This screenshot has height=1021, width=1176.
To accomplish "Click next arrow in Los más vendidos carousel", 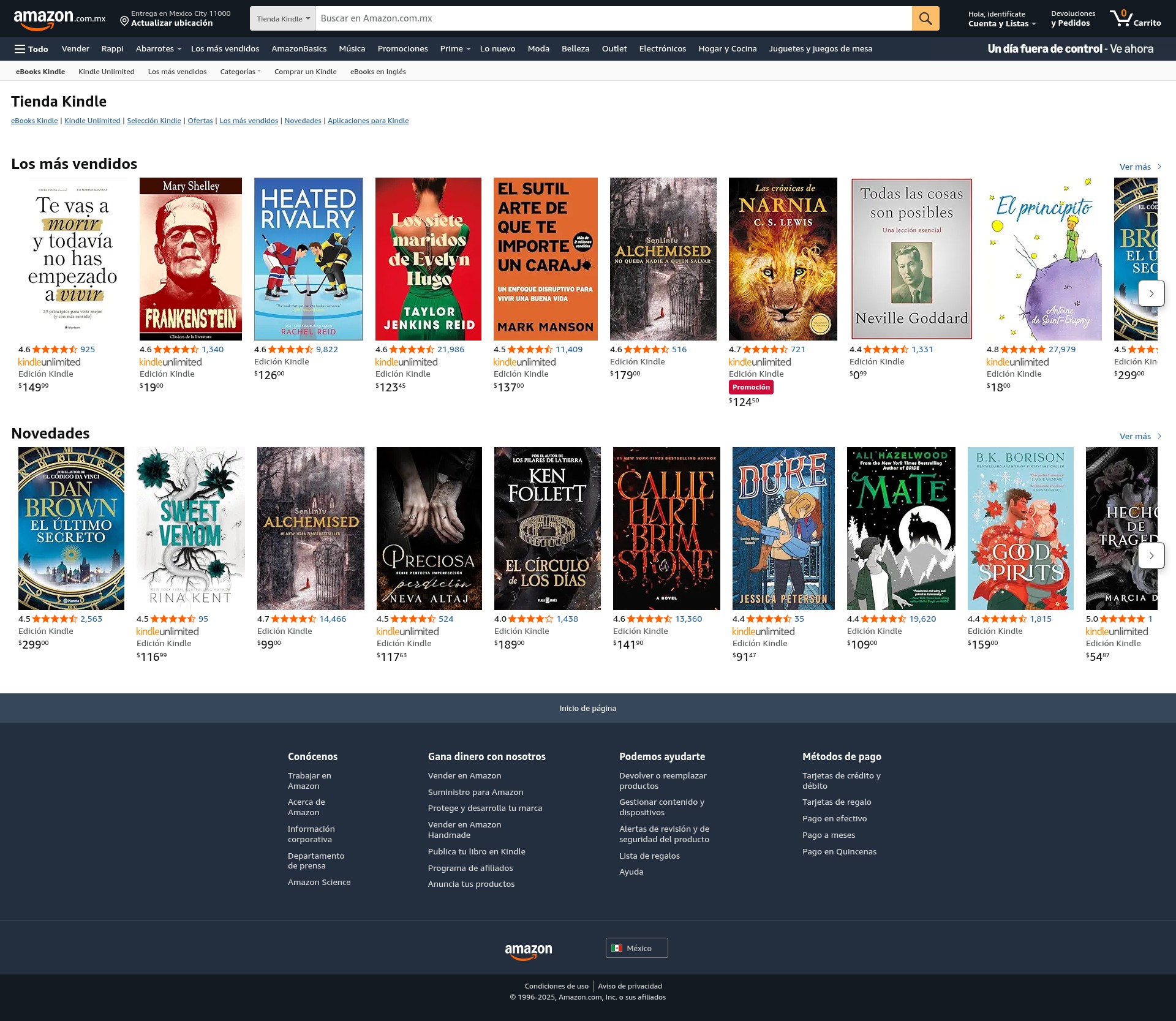I will (x=1151, y=293).
